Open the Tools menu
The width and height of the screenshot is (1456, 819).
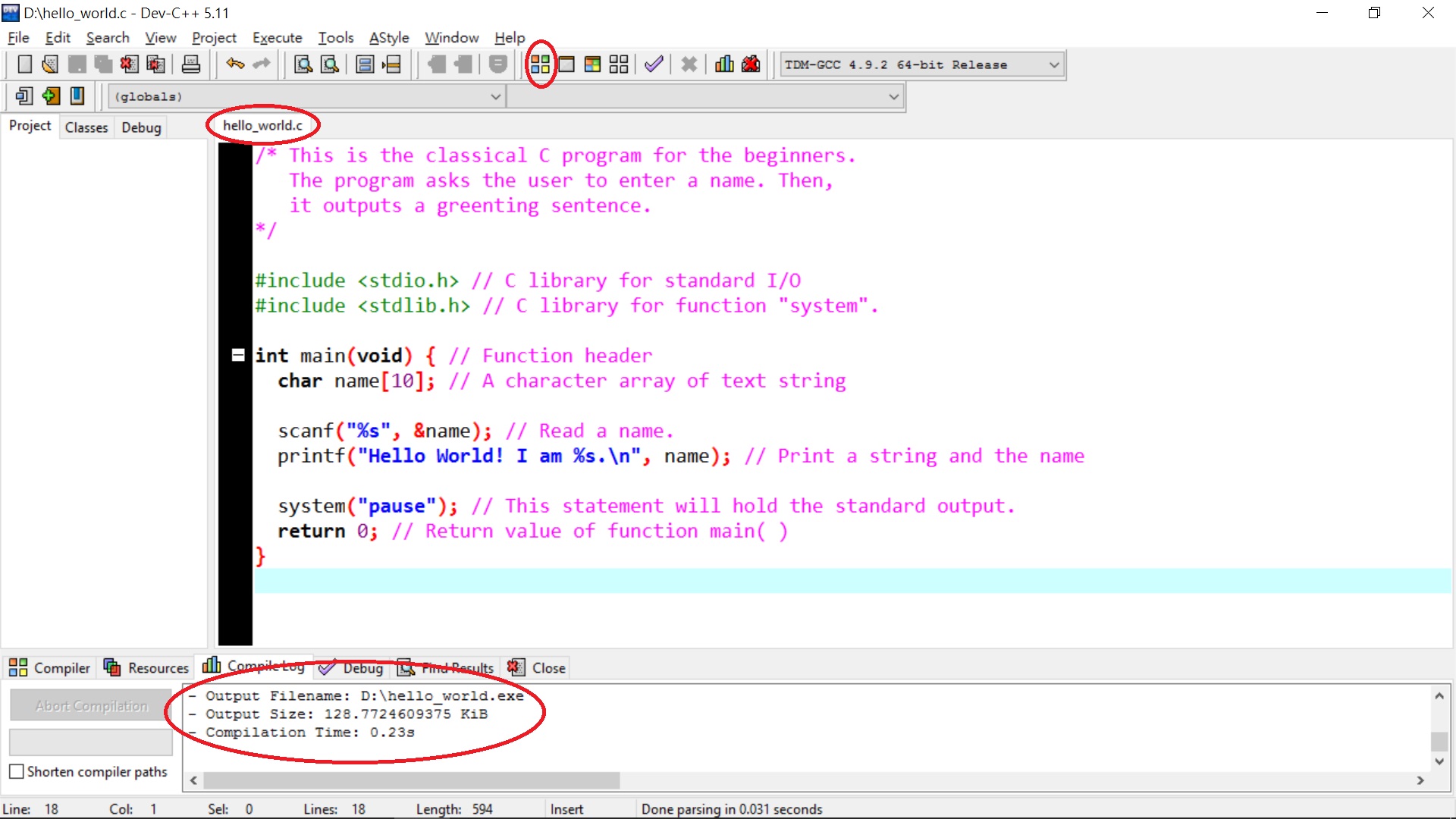(x=336, y=37)
